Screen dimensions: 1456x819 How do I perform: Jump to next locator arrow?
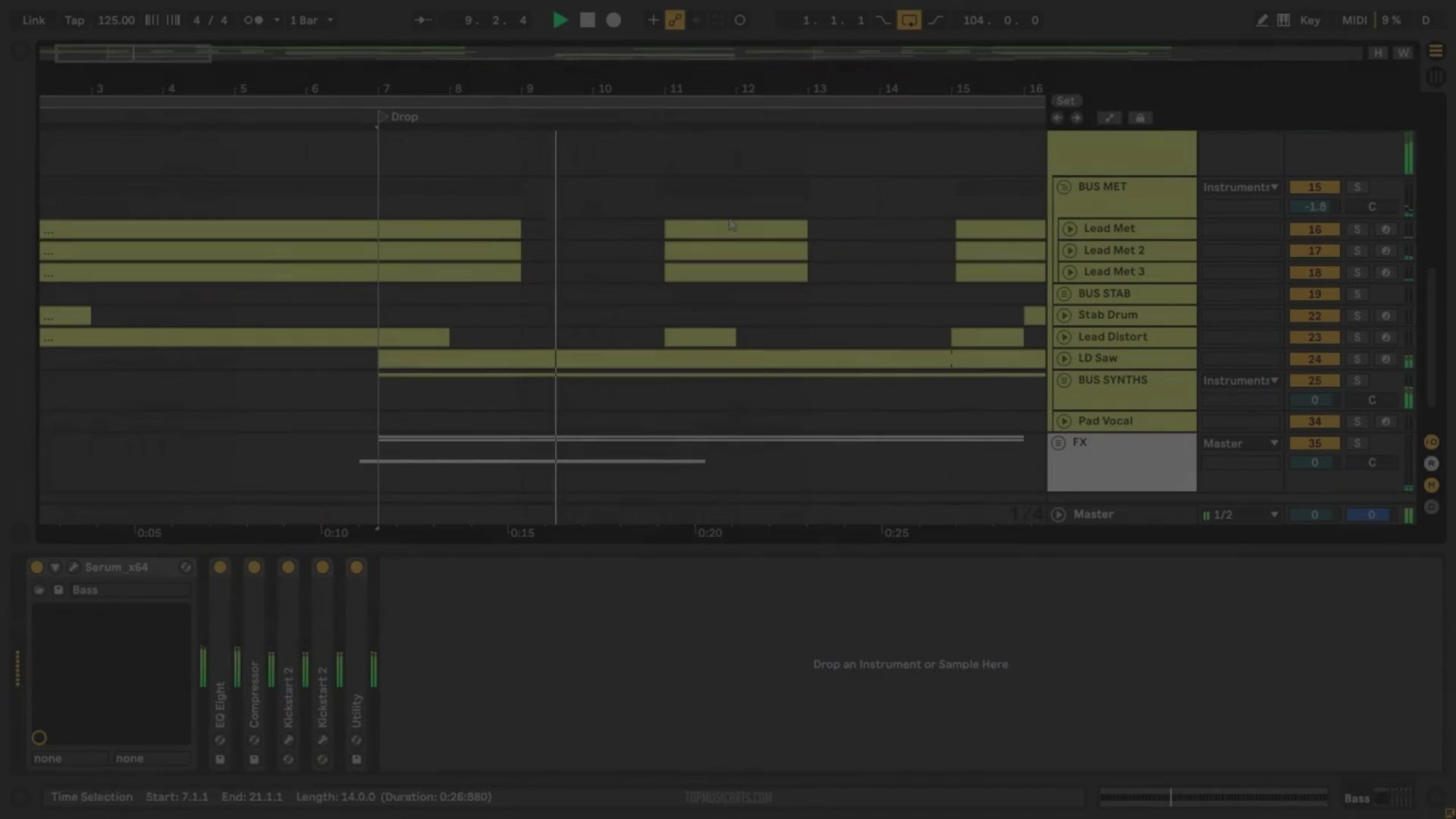pyautogui.click(x=1076, y=118)
